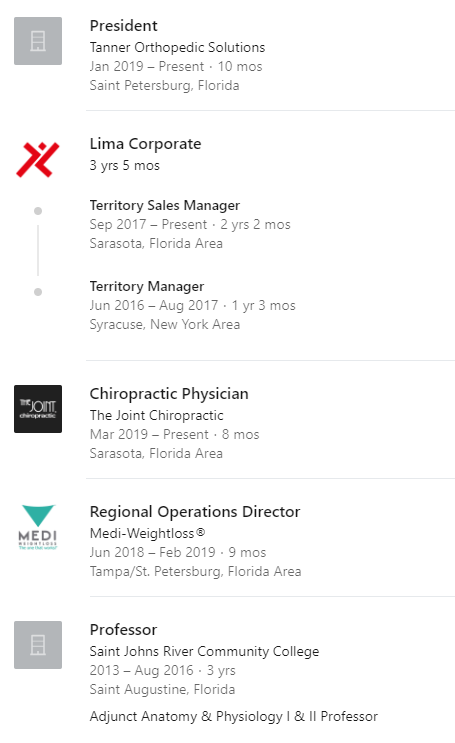Click The Joint Chiropractic black logo

coord(38,409)
